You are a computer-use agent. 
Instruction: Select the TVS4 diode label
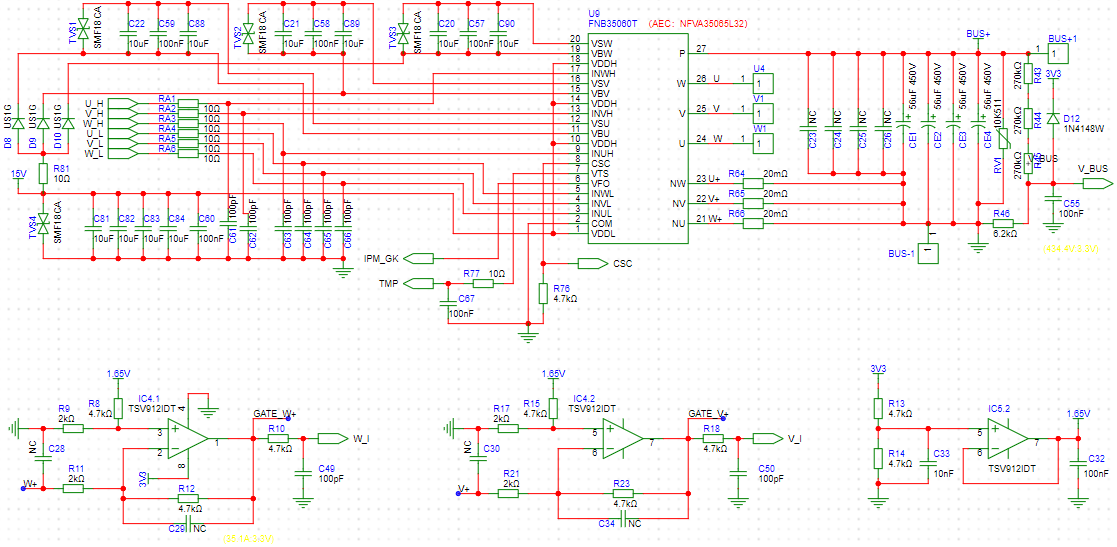click(32, 225)
